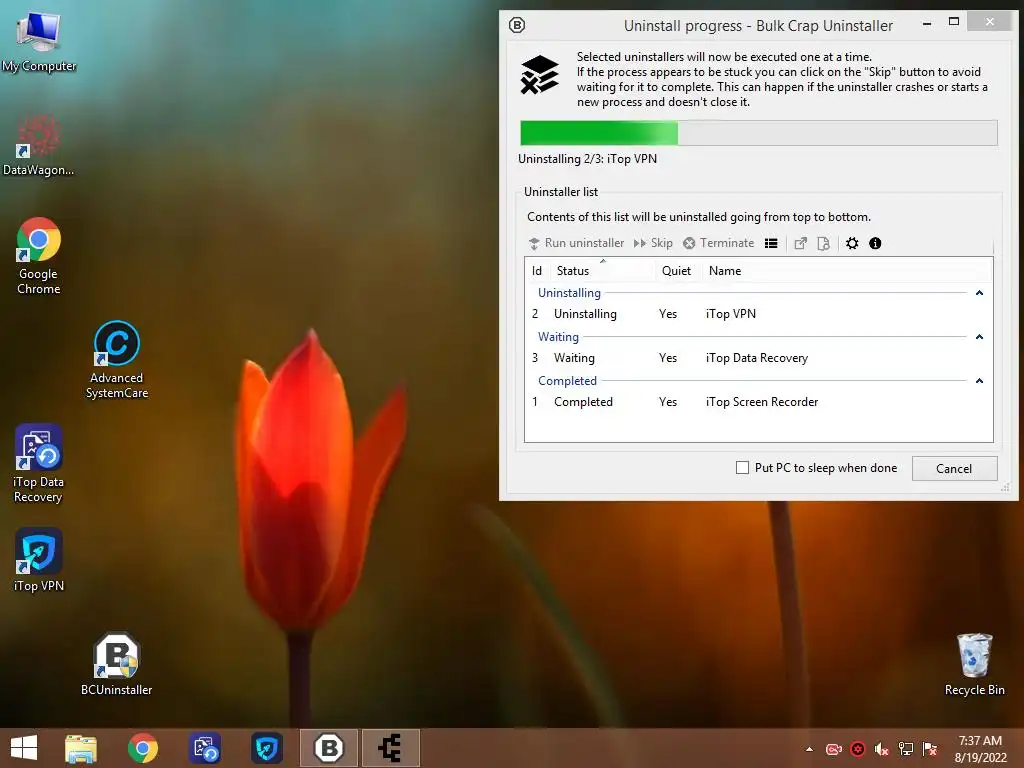This screenshot has height=768, width=1024.
Task: Click the open-external window toolbar icon
Action: tap(801, 244)
